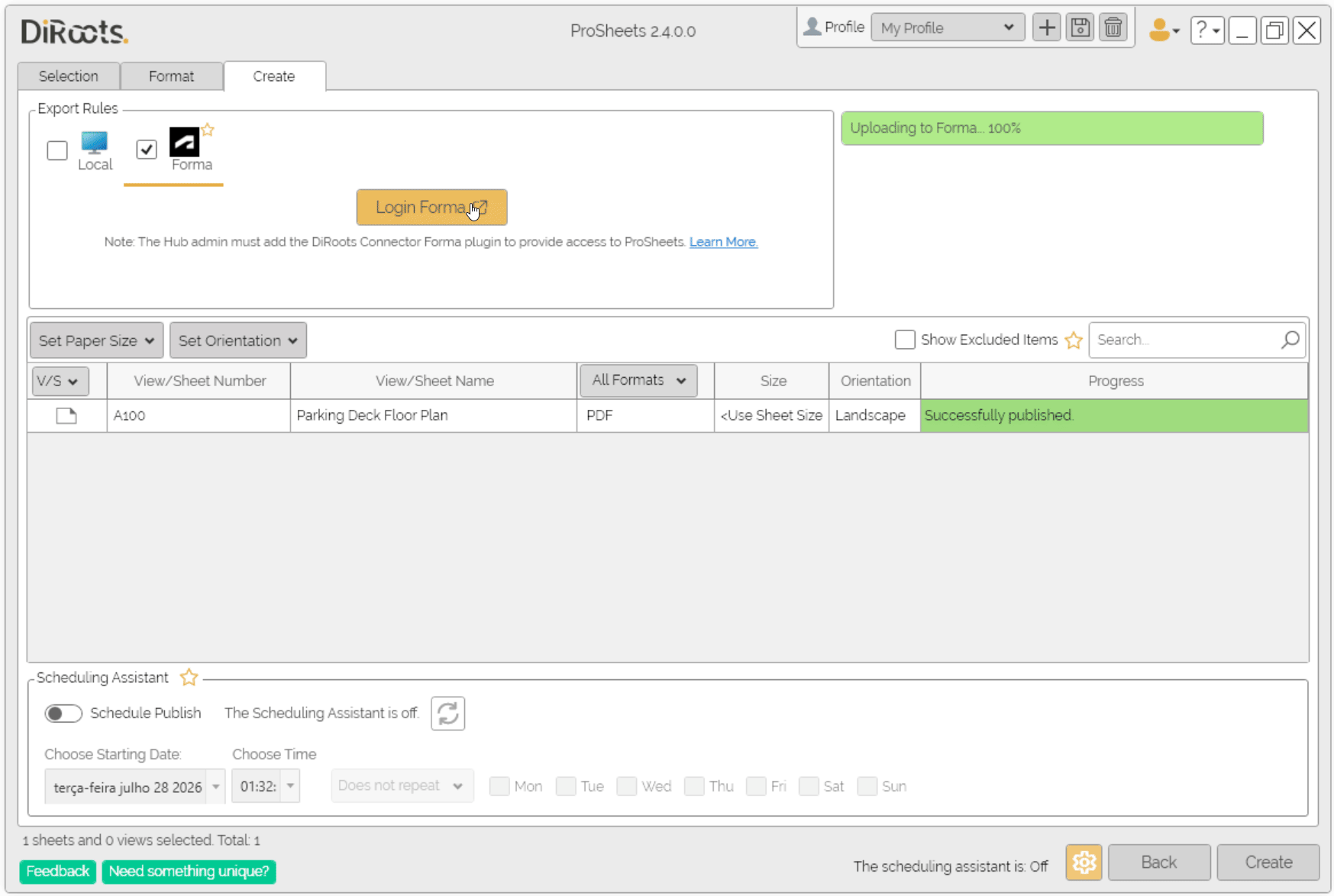
Task: Check the Wed day checkbox
Action: 626,786
